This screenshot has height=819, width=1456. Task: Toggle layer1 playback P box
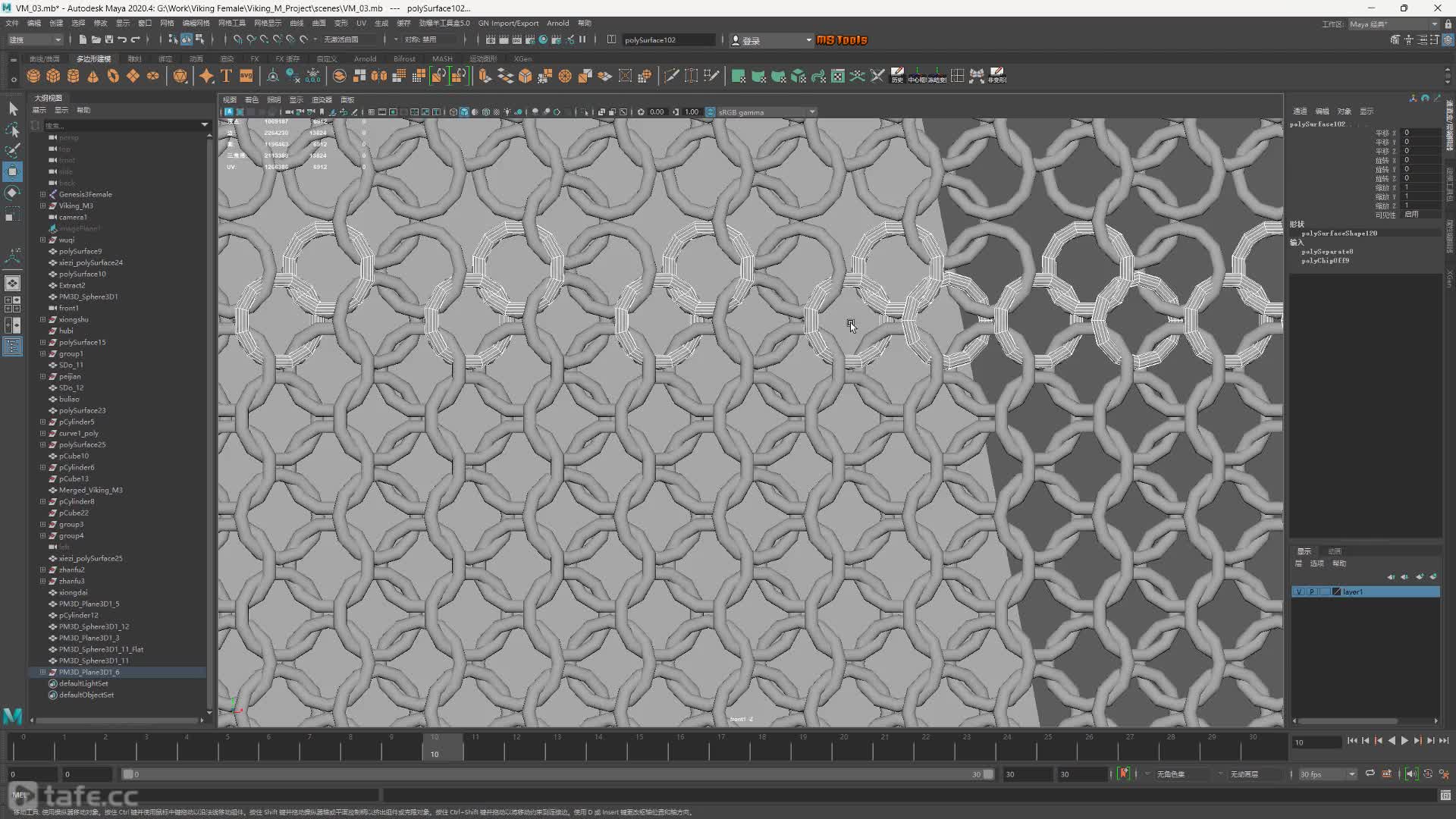click(1312, 591)
